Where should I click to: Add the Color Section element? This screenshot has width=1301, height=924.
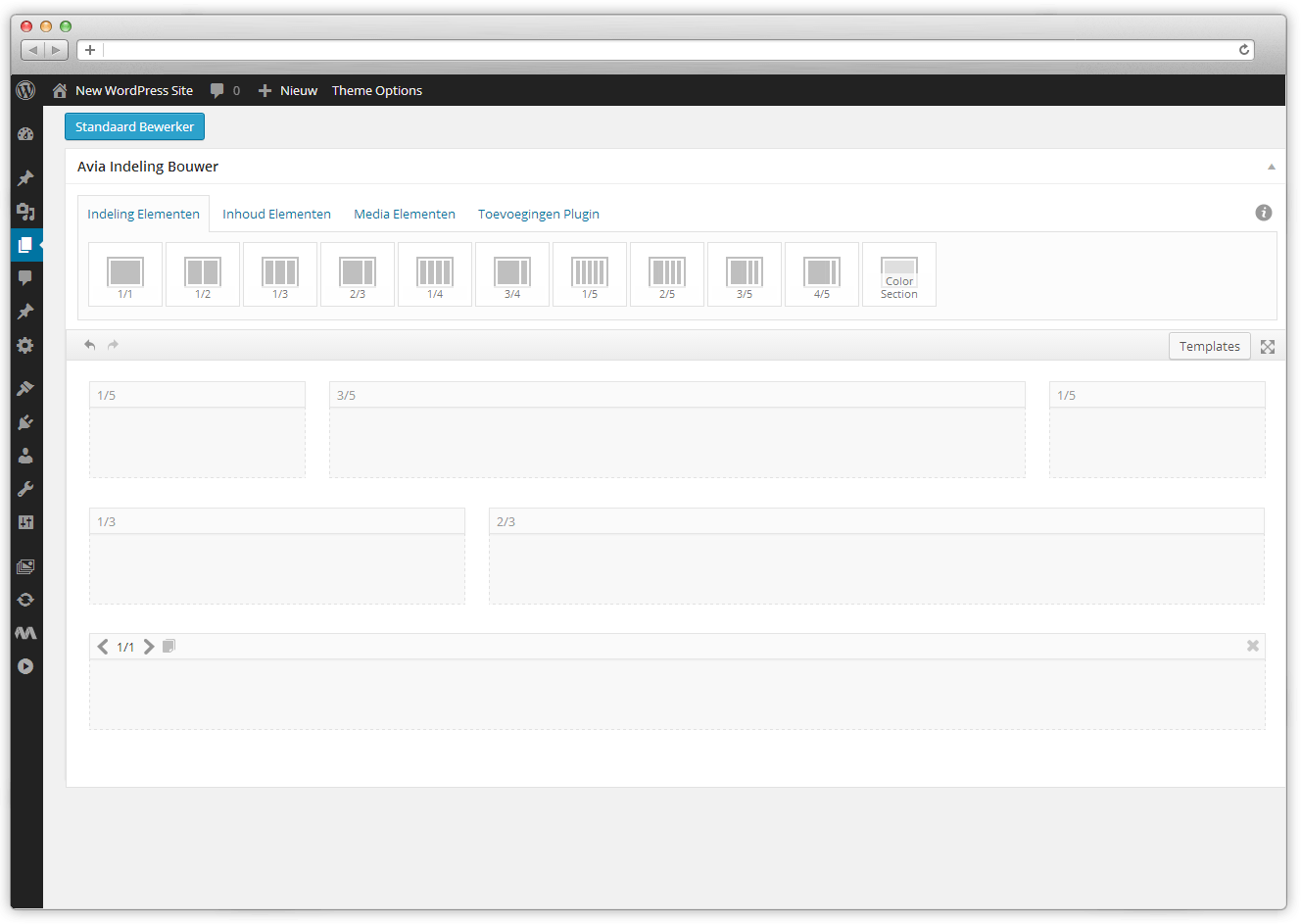pyautogui.click(x=898, y=274)
